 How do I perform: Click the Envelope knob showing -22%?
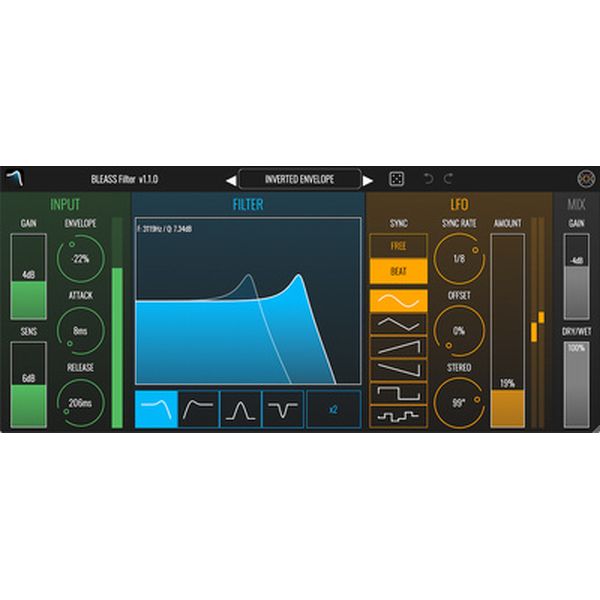(x=81, y=259)
